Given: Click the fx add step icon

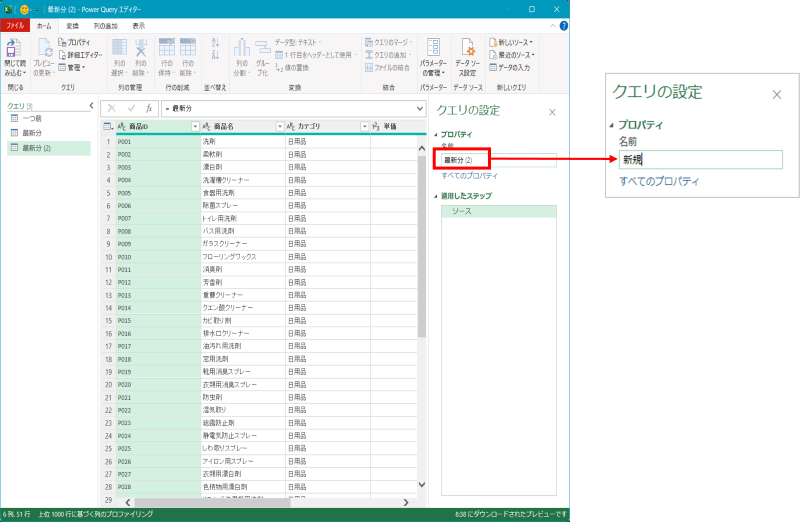Looking at the screenshot, I should (149, 108).
